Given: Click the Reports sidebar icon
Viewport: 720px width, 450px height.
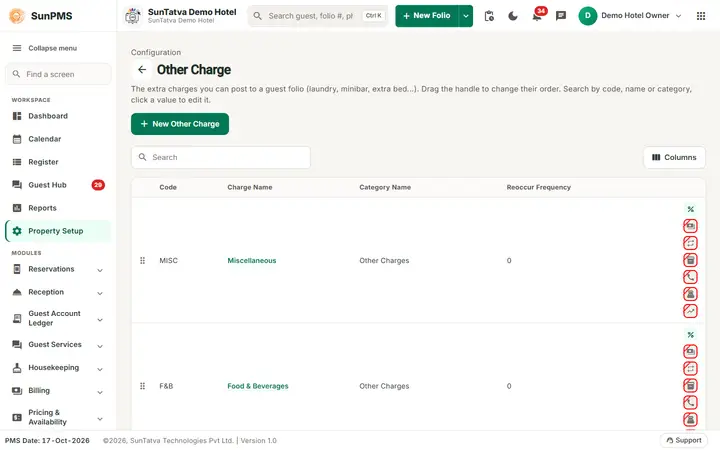Looking at the screenshot, I should [x=17, y=208].
